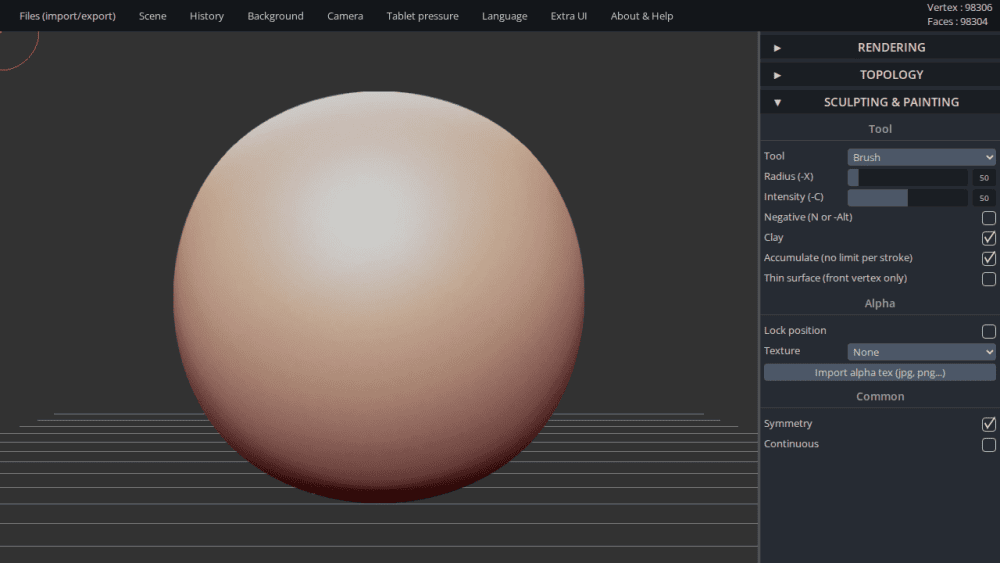Expand the TOPOLOGY section
The image size is (1000, 563).
coord(880,75)
